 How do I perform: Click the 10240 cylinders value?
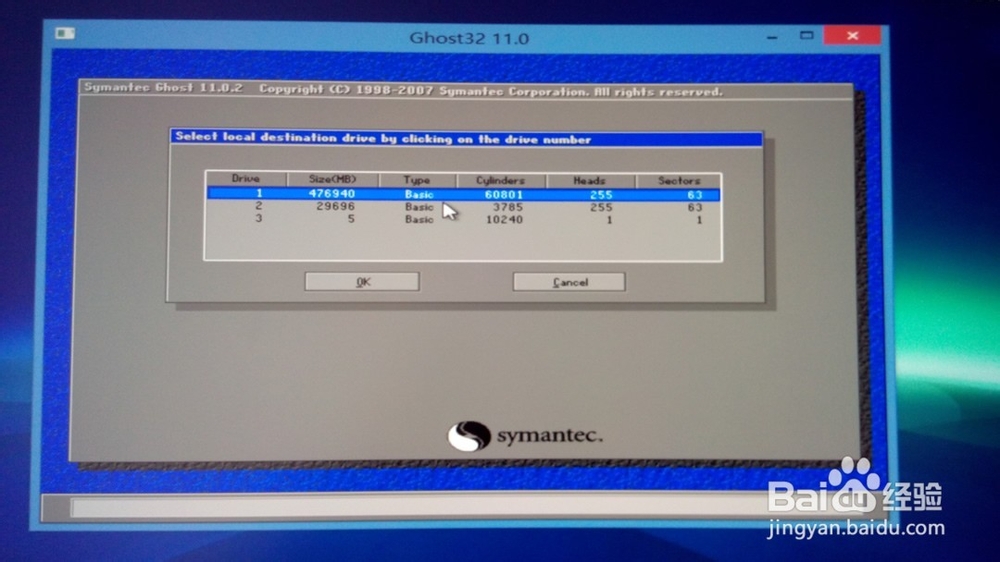(x=504, y=219)
